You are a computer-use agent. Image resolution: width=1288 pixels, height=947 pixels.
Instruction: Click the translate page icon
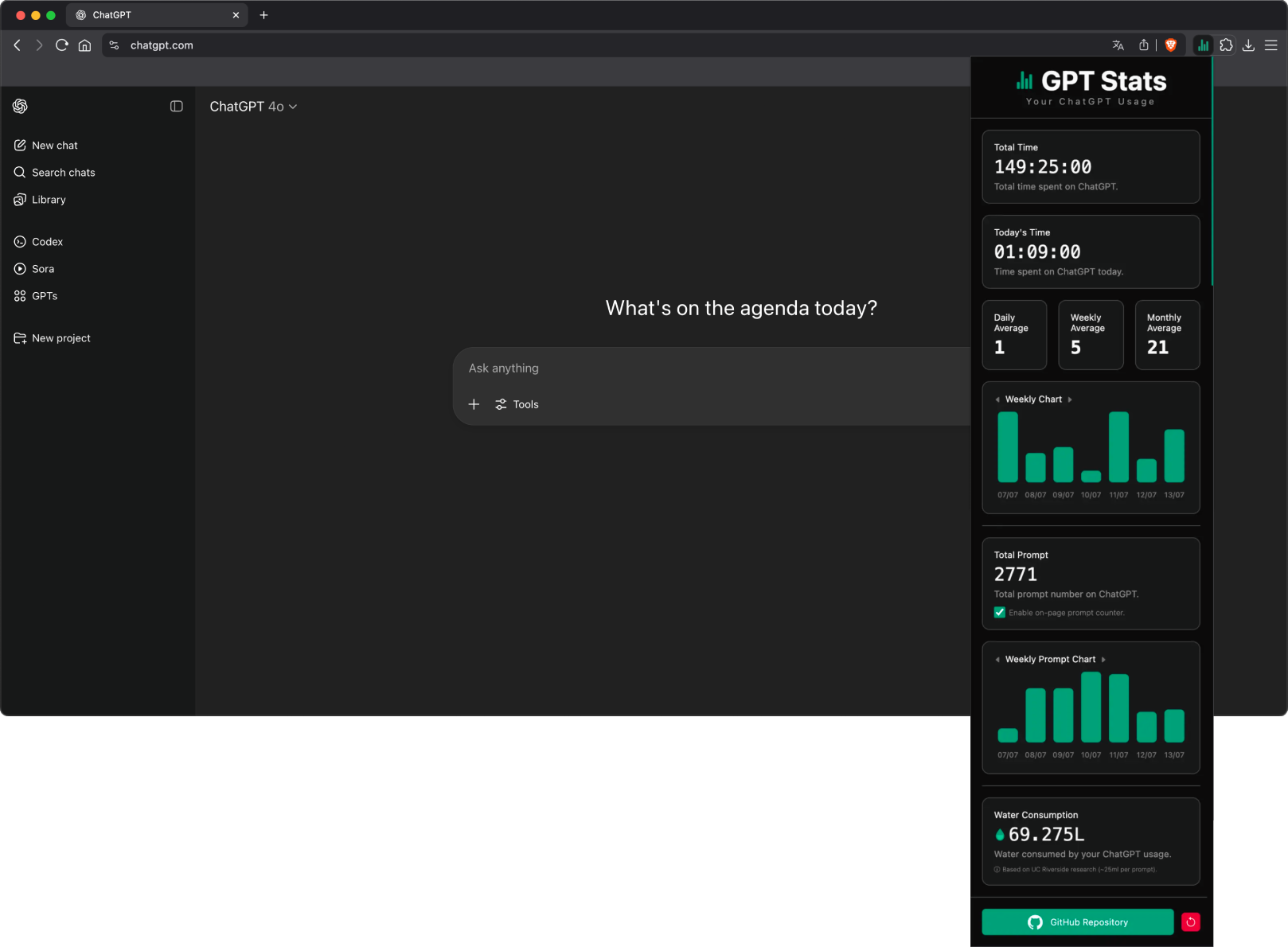(1118, 45)
